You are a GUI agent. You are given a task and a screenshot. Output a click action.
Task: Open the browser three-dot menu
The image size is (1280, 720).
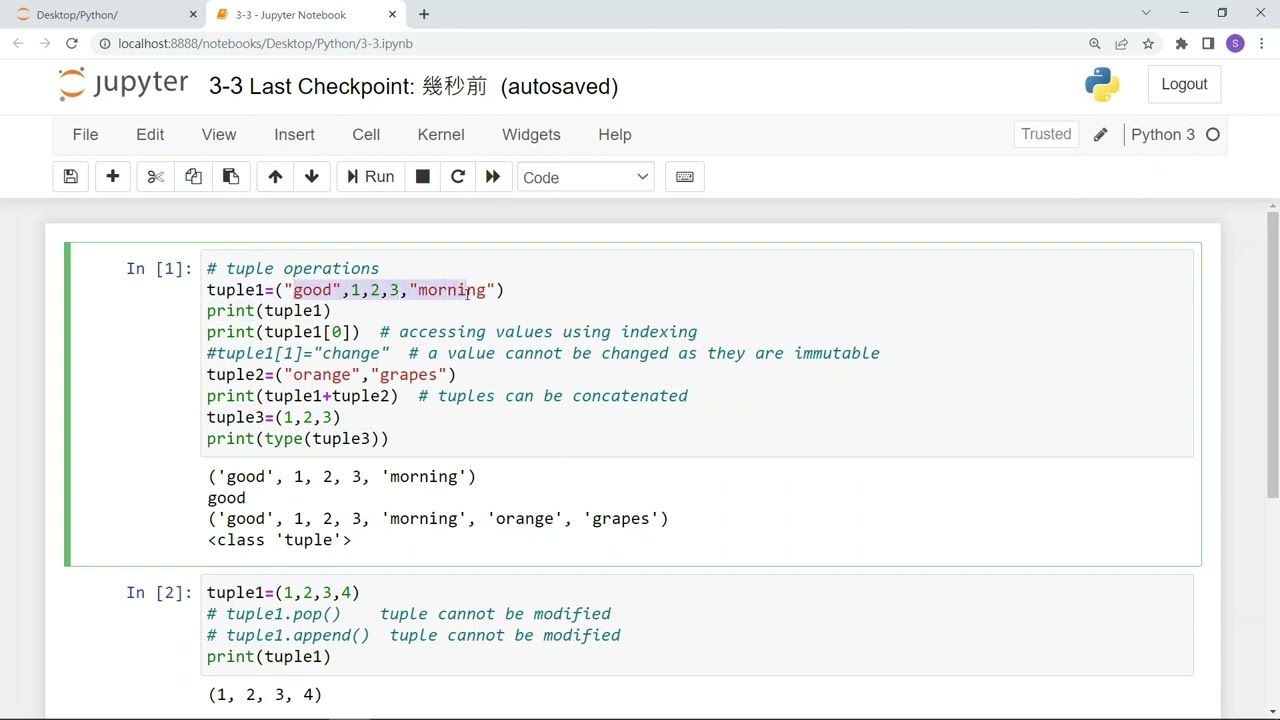pos(1262,44)
